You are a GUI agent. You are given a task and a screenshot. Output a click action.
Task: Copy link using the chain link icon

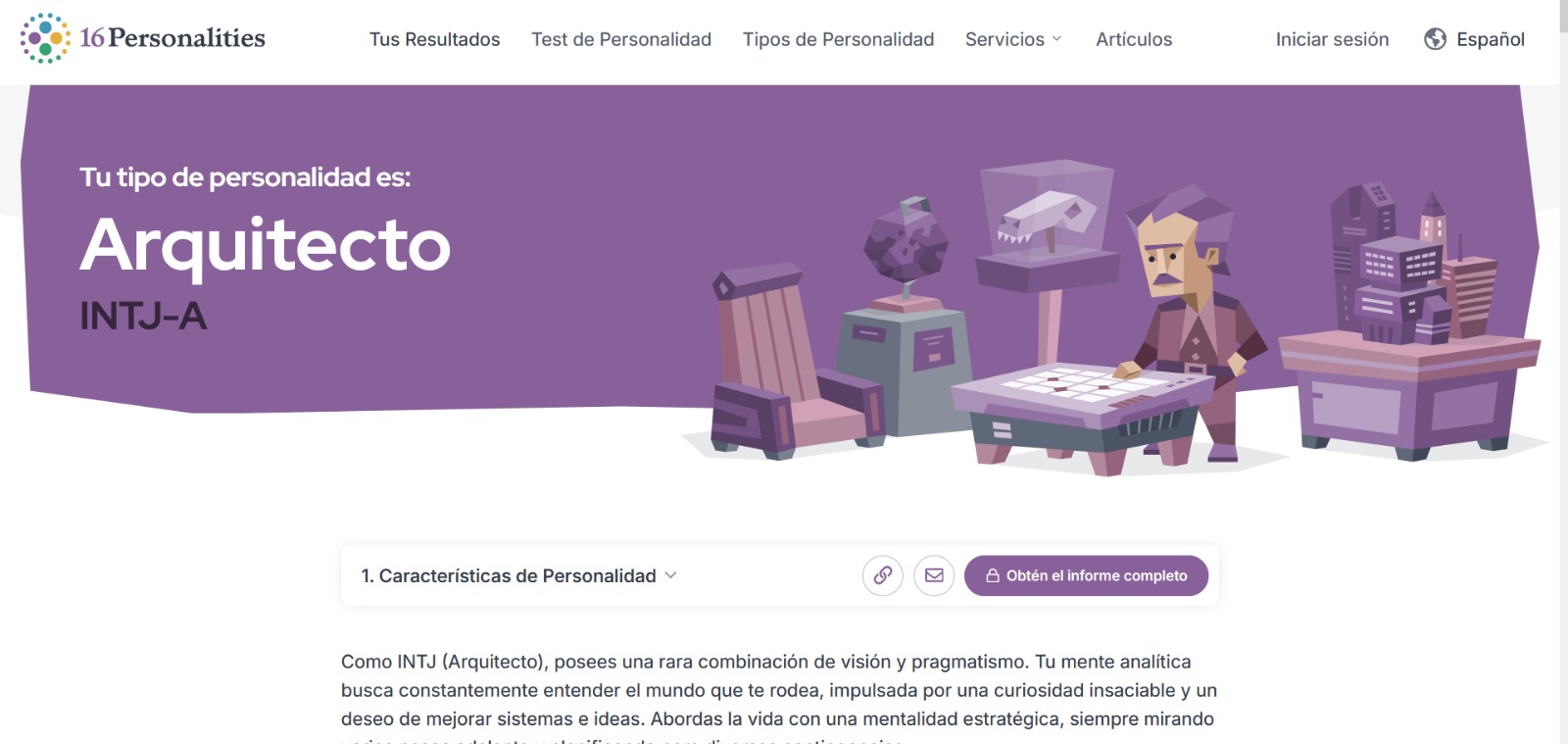click(883, 575)
